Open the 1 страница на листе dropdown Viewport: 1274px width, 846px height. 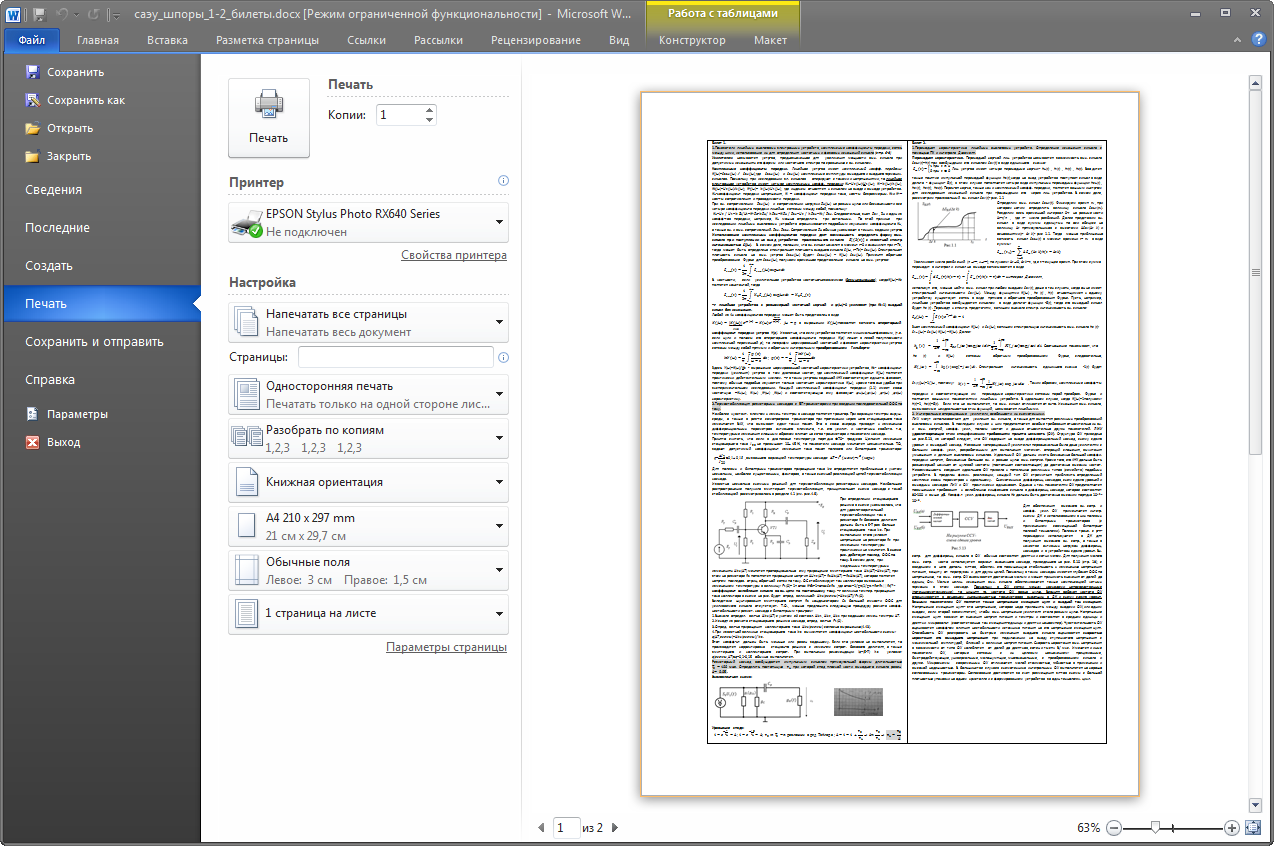368,614
